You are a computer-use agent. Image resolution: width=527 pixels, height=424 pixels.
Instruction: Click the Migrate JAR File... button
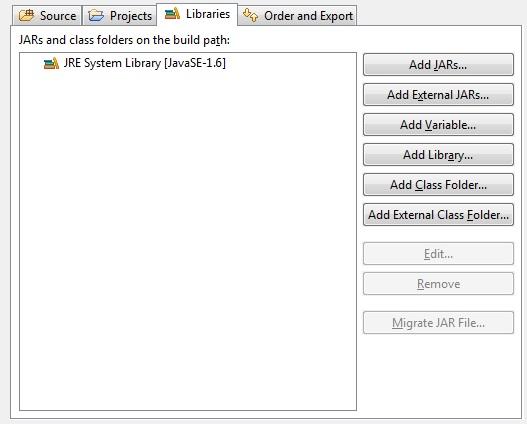[438, 323]
